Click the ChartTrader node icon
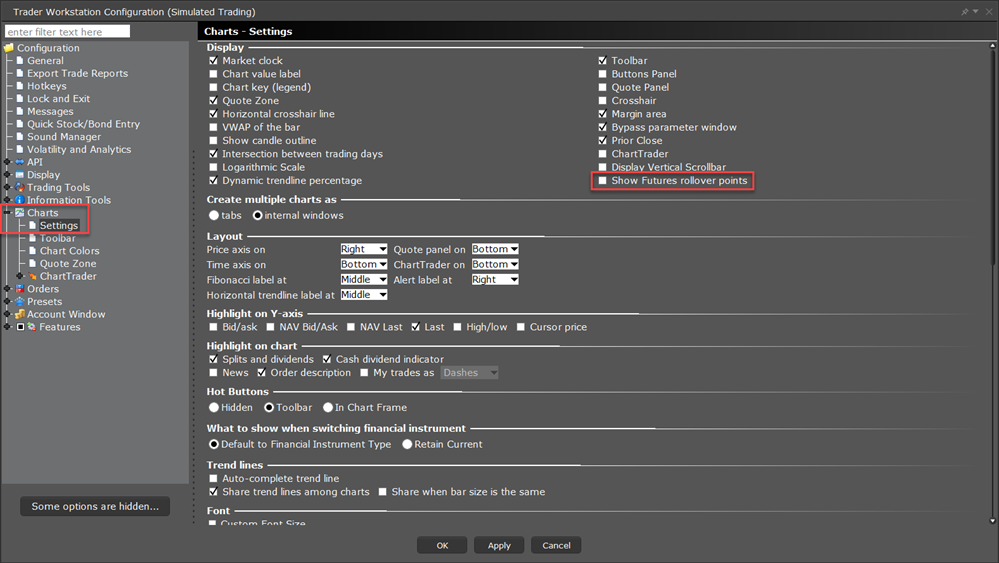This screenshot has height=563, width=999. [x=32, y=276]
